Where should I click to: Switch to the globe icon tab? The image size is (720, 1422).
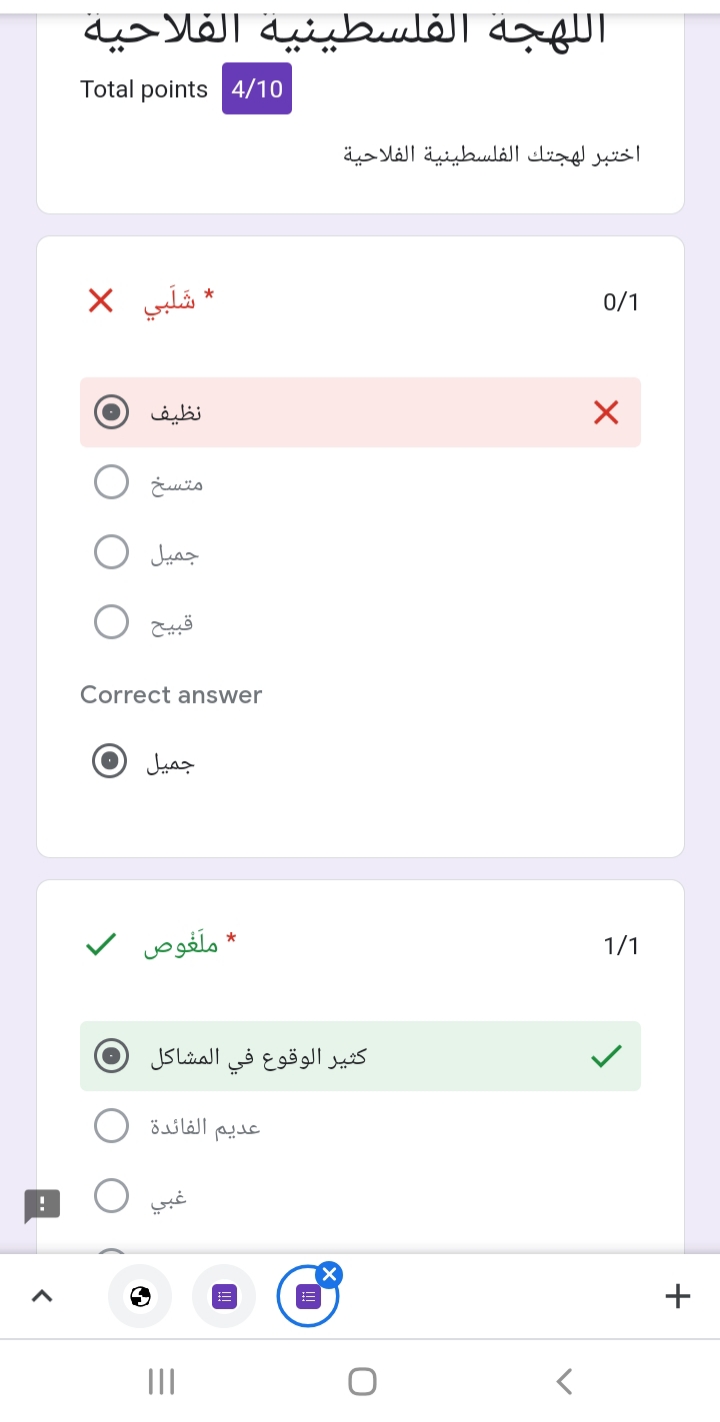click(140, 1297)
